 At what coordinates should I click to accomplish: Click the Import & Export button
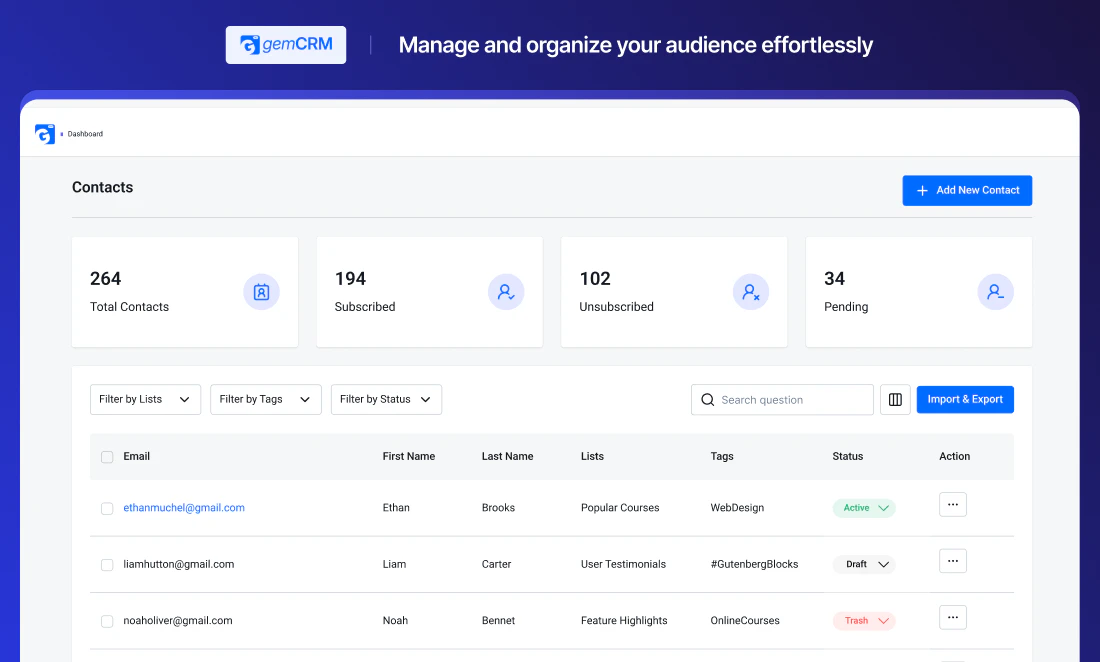pyautogui.click(x=965, y=399)
